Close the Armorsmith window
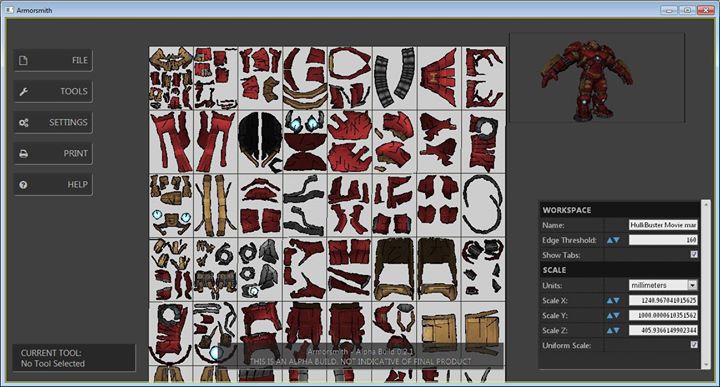 click(705, 10)
